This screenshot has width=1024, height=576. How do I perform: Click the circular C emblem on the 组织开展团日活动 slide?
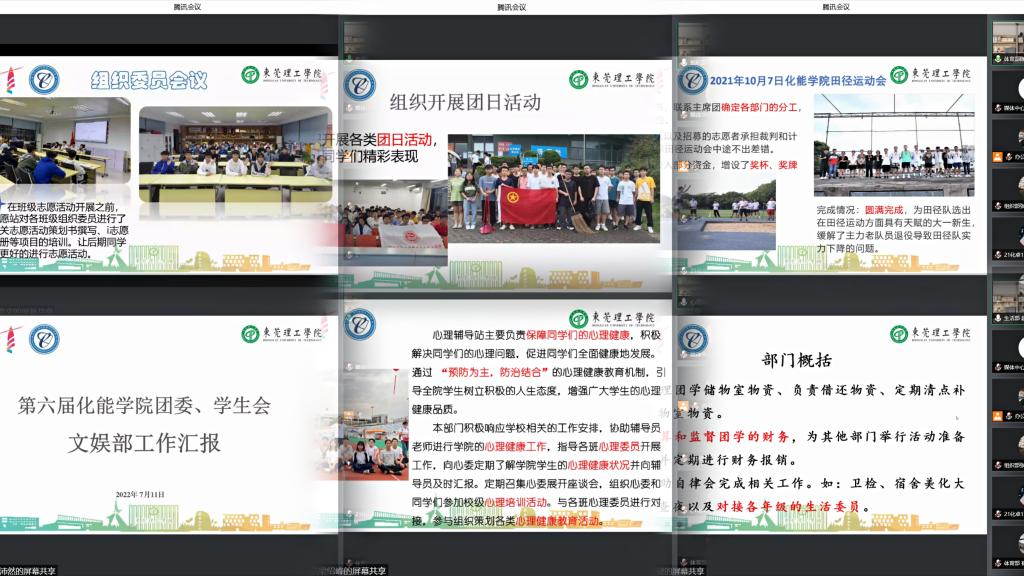[359, 84]
